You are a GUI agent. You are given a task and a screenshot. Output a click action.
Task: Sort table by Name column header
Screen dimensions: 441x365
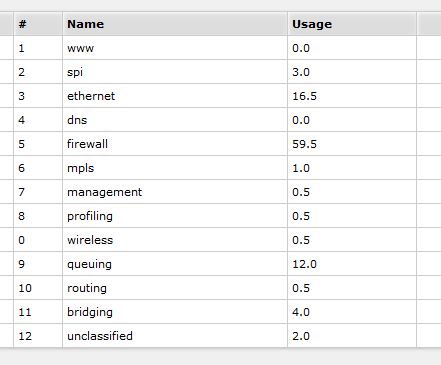coord(175,24)
